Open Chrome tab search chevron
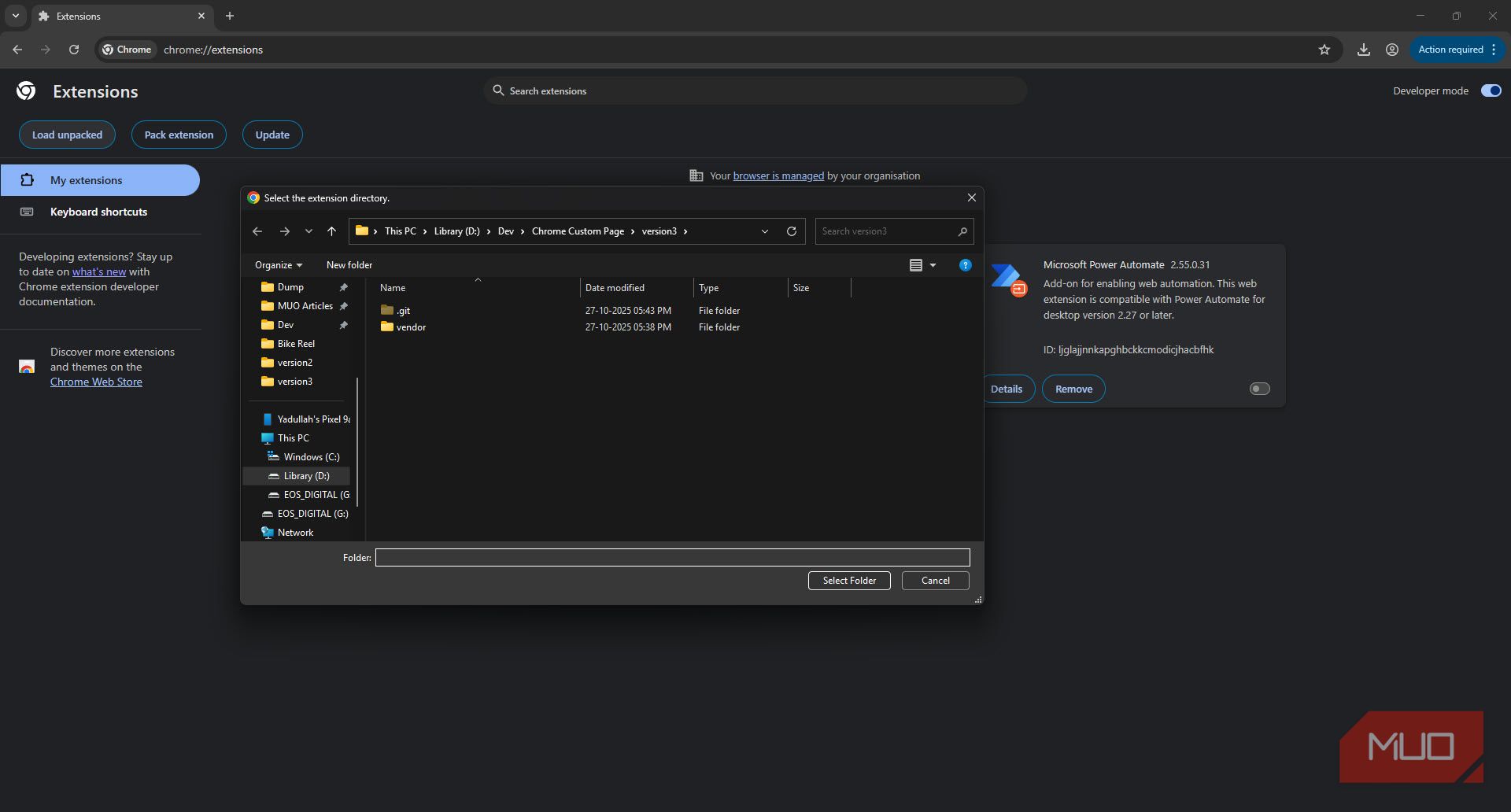The image size is (1511, 812). click(15, 16)
